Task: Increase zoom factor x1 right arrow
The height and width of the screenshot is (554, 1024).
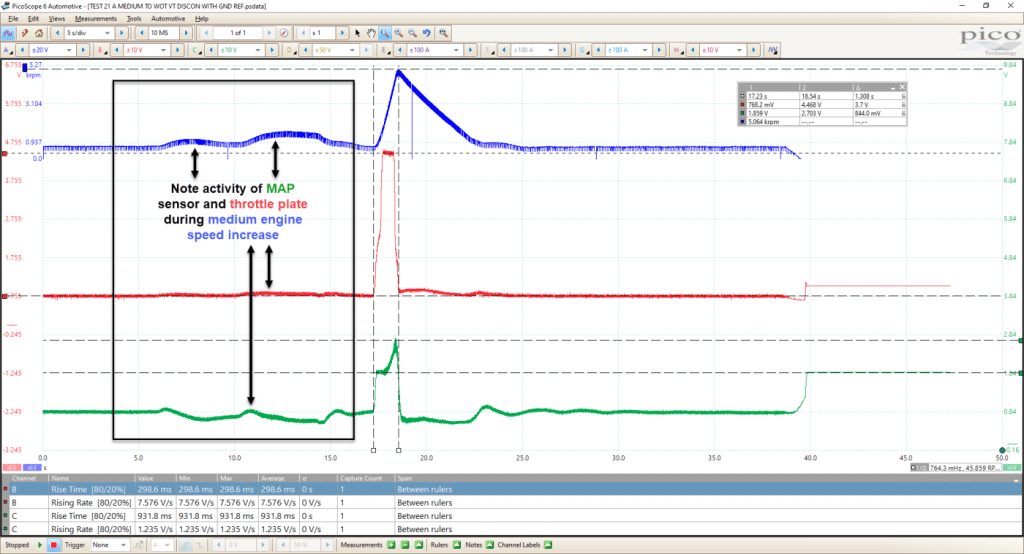Action: (342, 33)
